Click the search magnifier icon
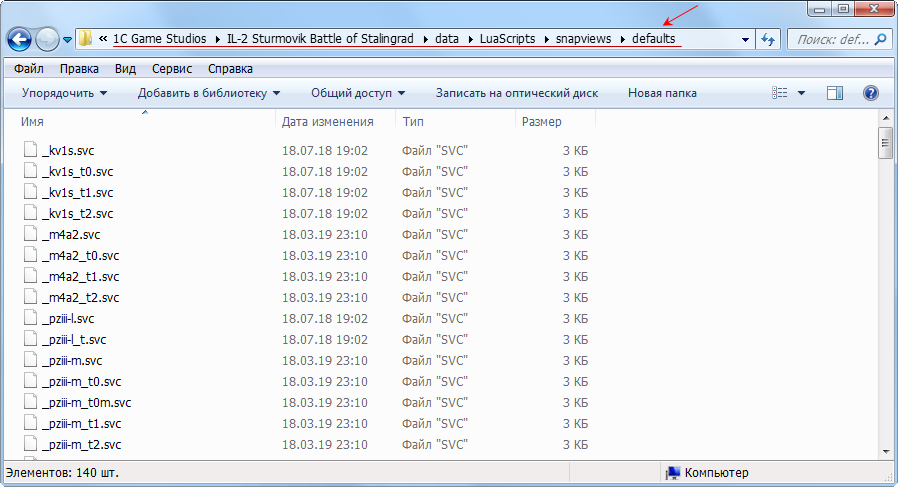Image resolution: width=898 pixels, height=487 pixels. [880, 40]
